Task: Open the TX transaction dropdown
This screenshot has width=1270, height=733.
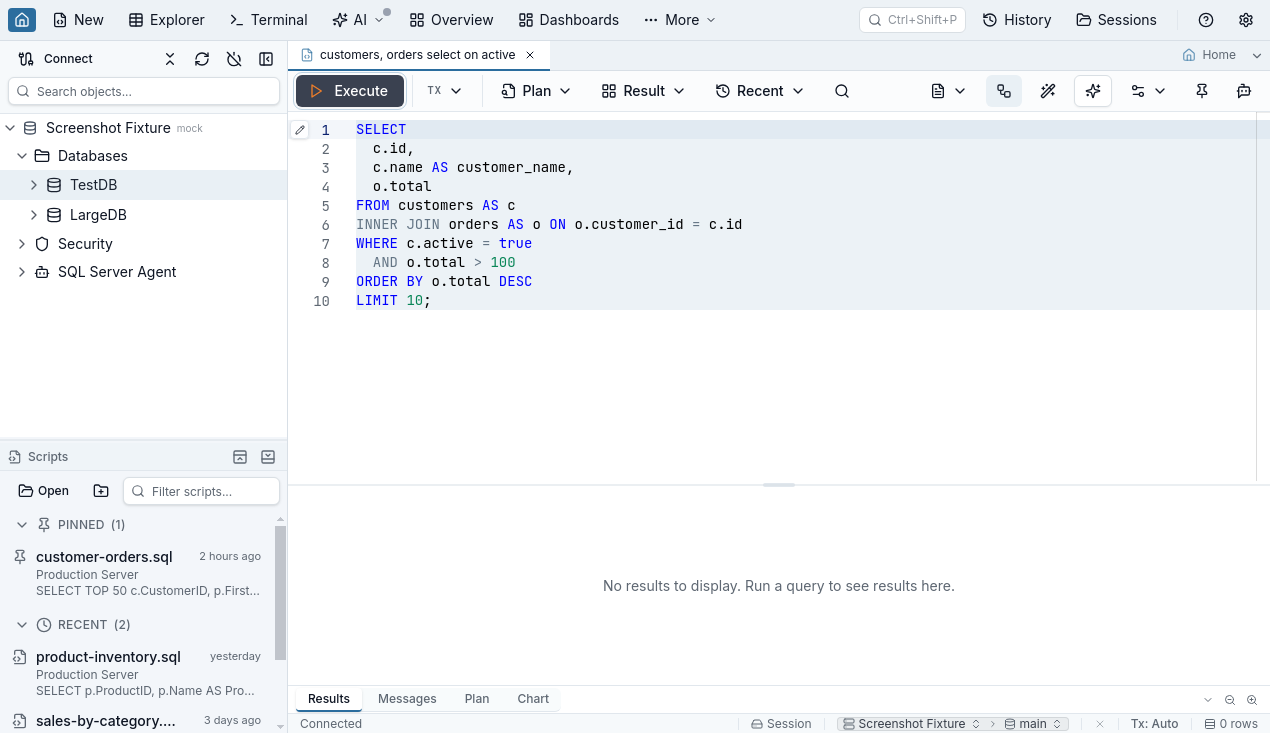Action: (x=444, y=91)
